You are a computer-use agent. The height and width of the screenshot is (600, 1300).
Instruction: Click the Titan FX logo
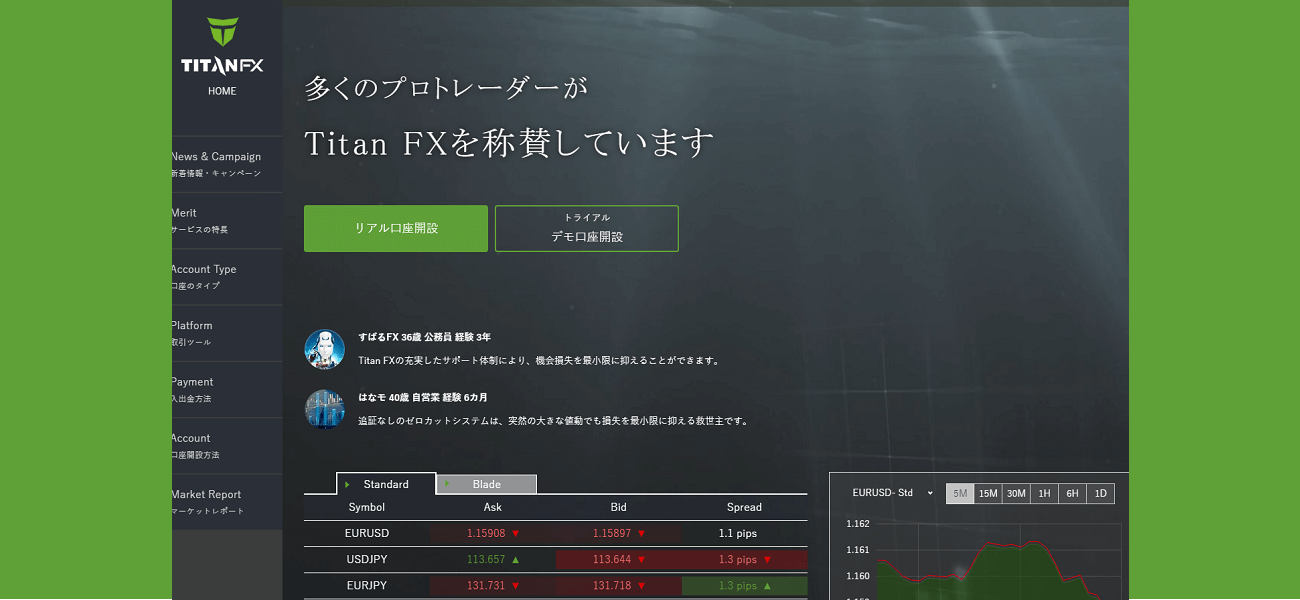(222, 46)
